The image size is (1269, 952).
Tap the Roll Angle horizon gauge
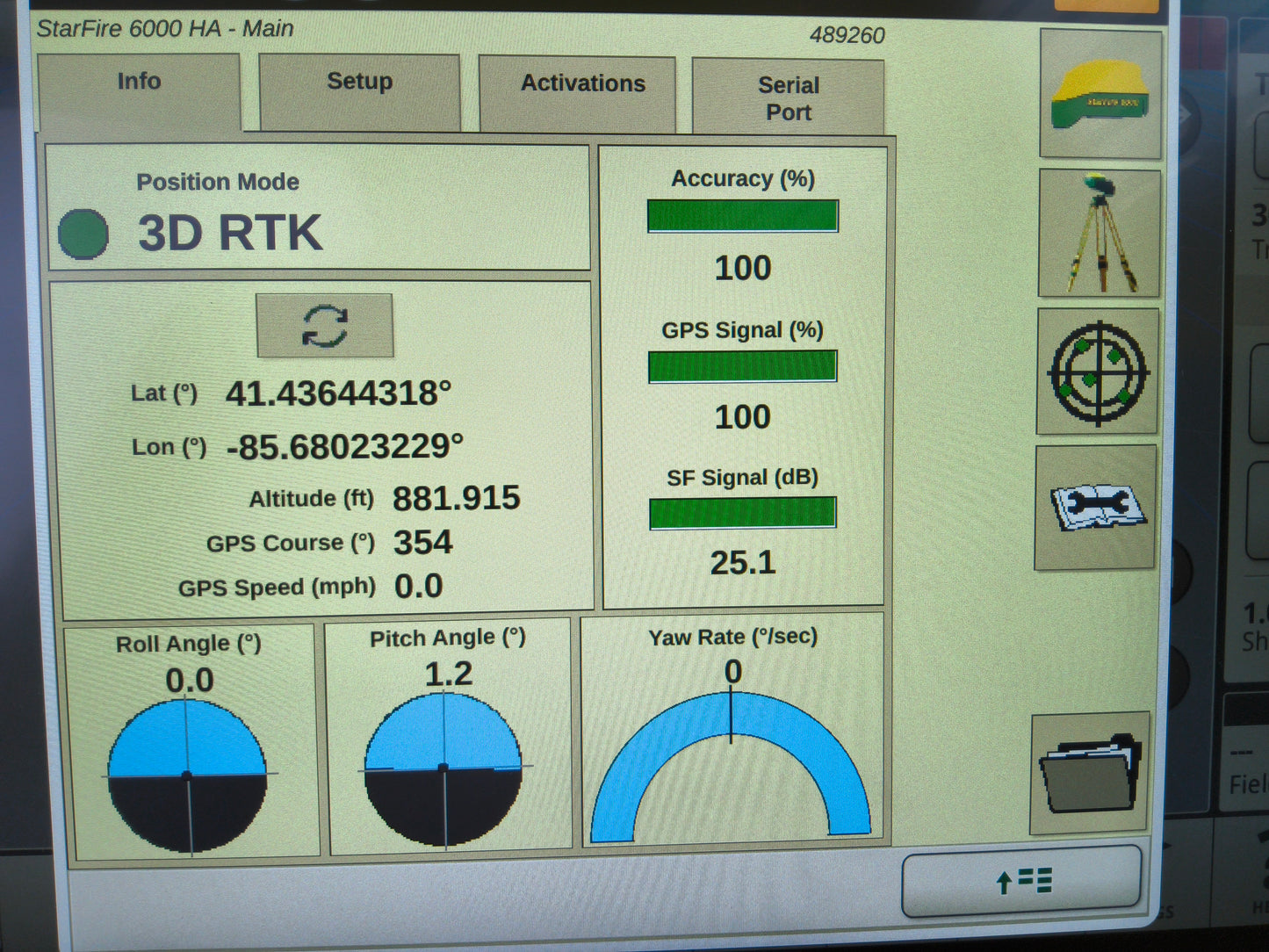[188, 775]
